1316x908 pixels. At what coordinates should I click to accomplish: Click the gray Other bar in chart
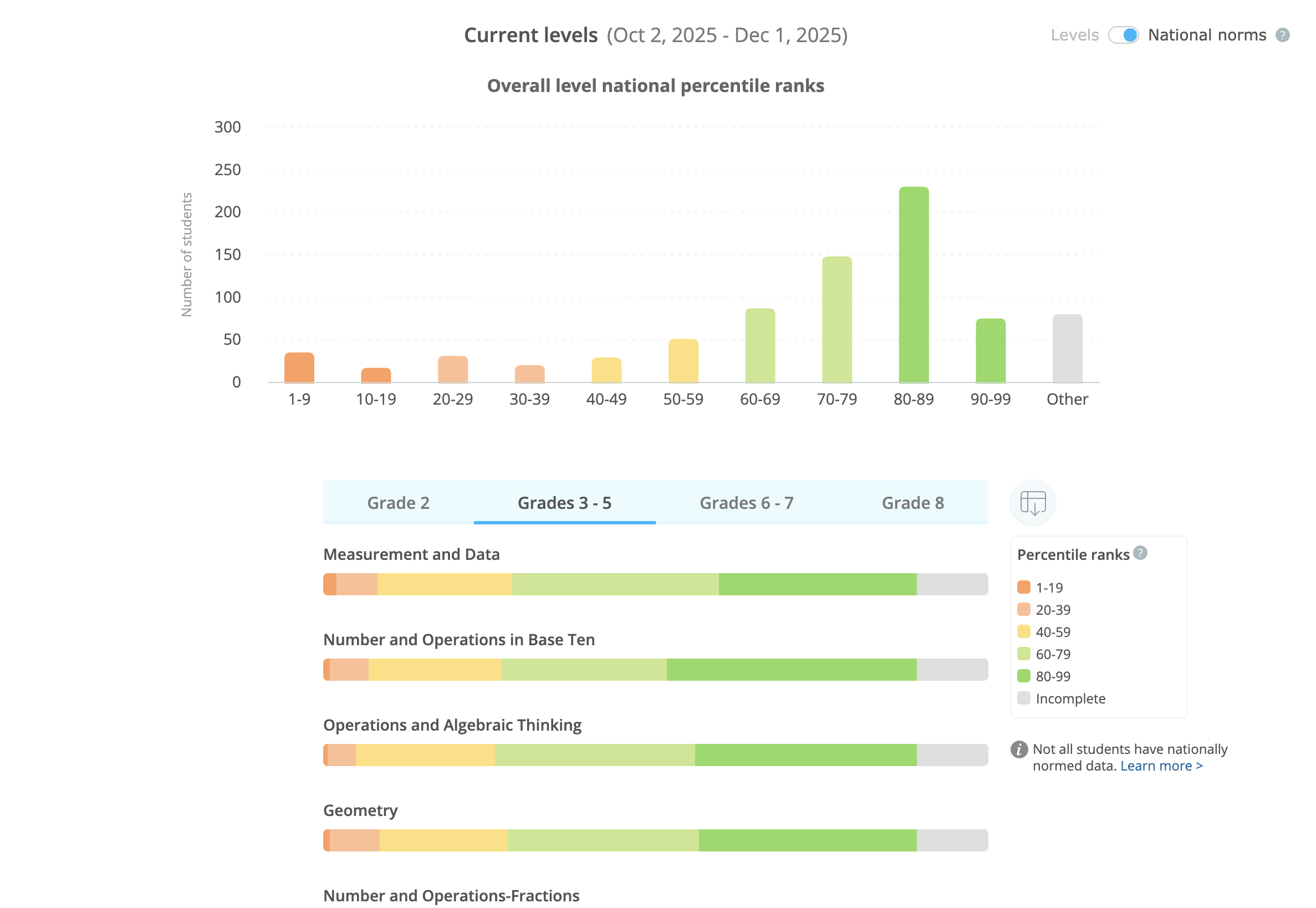coord(1067,348)
